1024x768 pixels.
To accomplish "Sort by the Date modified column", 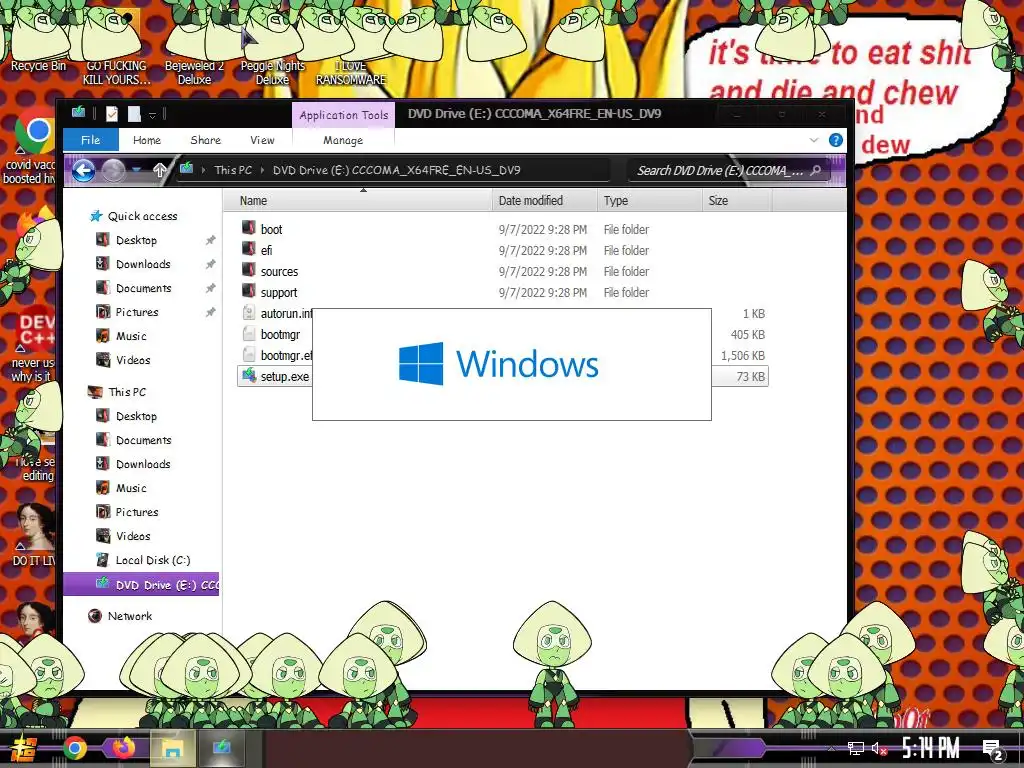I will click(544, 200).
